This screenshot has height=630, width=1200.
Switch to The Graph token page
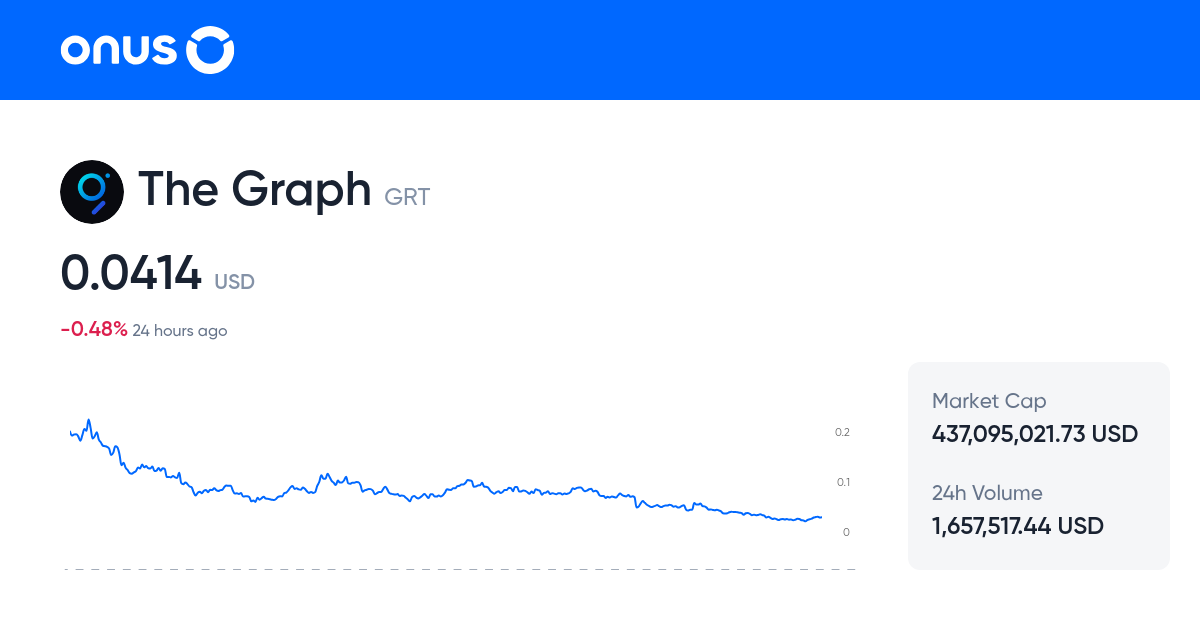(x=255, y=189)
